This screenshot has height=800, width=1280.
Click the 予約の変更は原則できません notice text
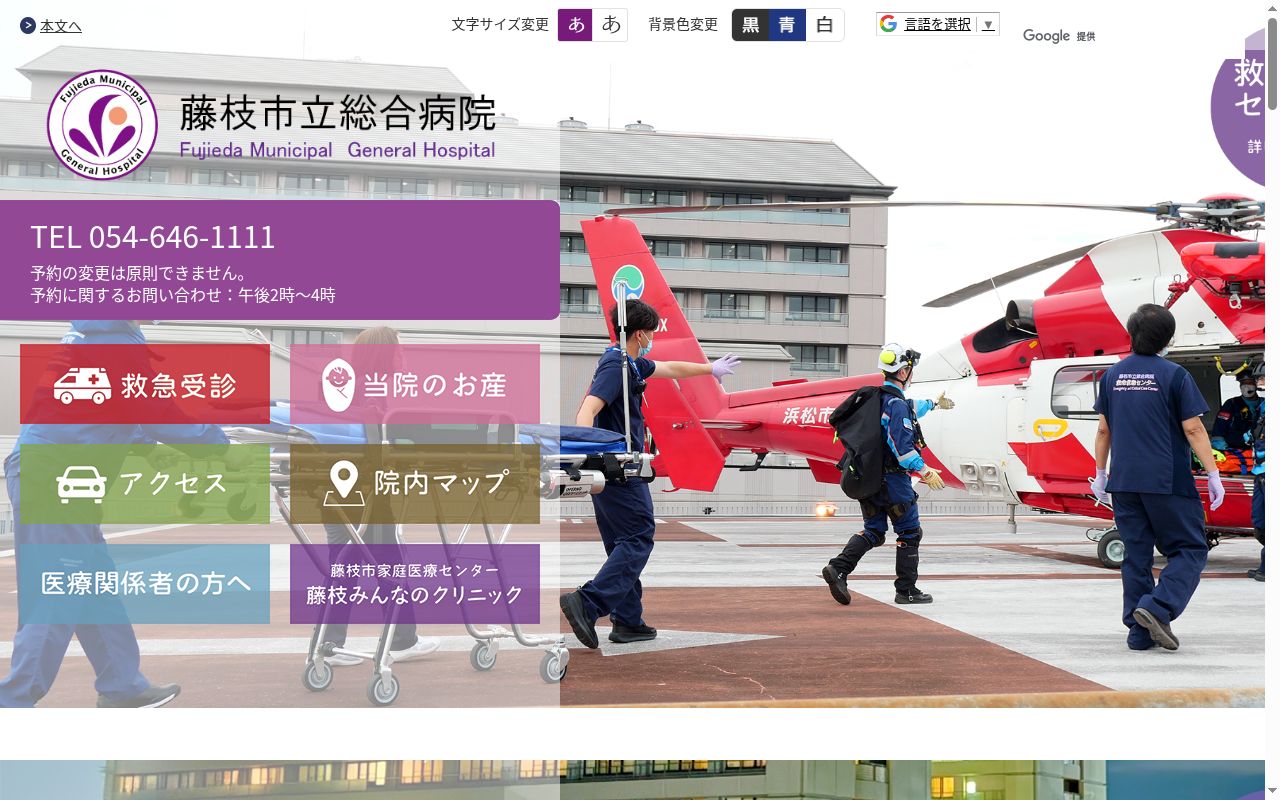(x=139, y=273)
